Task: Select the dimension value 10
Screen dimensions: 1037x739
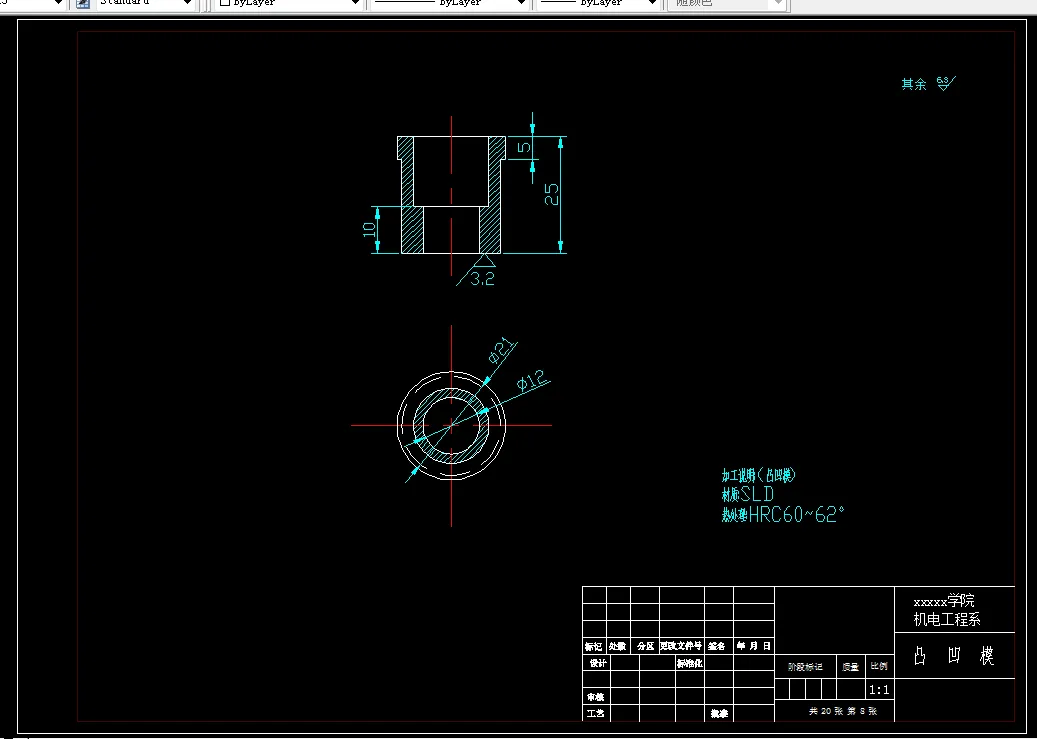Action: click(x=369, y=230)
